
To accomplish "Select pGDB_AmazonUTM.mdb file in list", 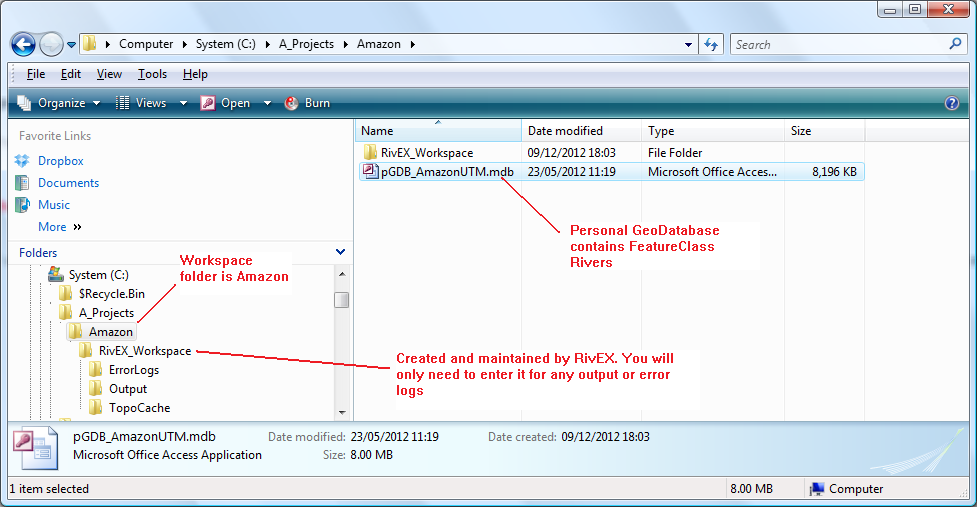I will click(x=447, y=172).
